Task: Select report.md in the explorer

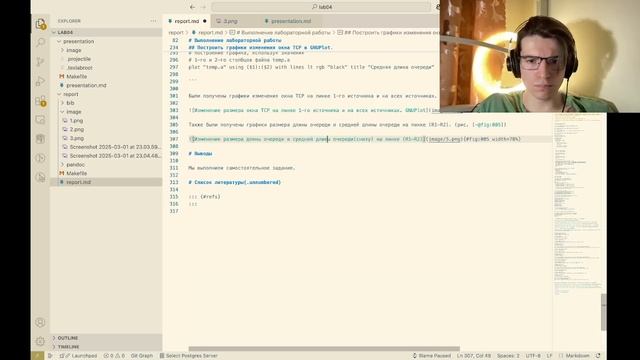Action: pyautogui.click(x=78, y=182)
